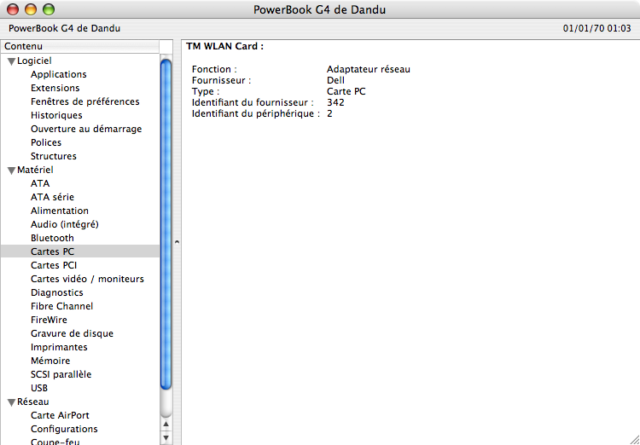Screen dimensions: 640x445
Task: Click the Dell supplier value
Action: pyautogui.click(x=336, y=80)
